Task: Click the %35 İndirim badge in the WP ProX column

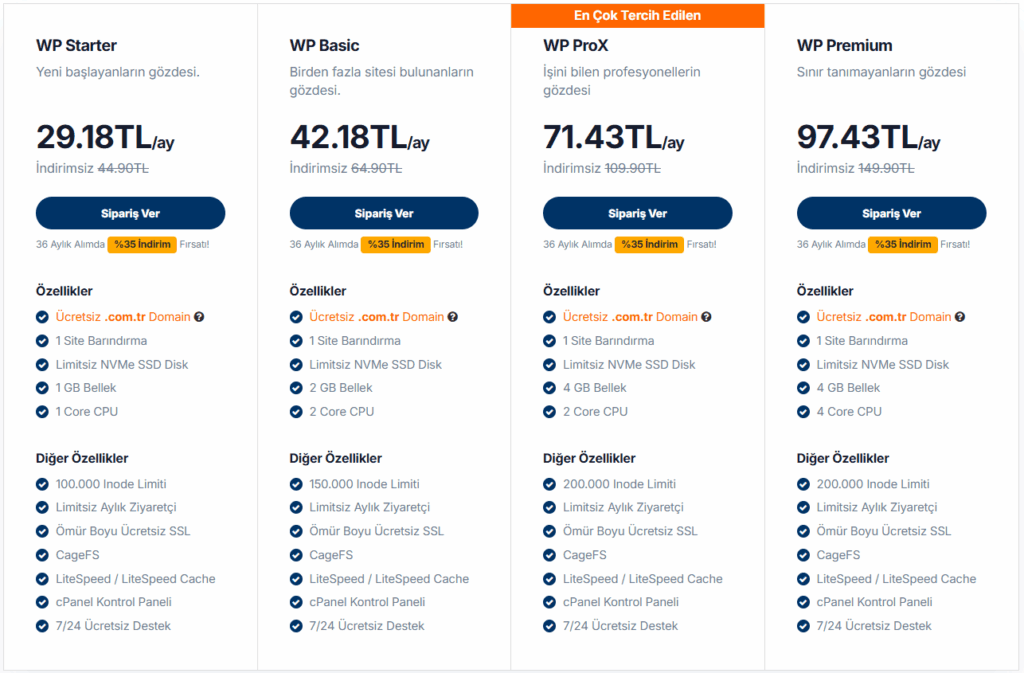Action: click(649, 243)
